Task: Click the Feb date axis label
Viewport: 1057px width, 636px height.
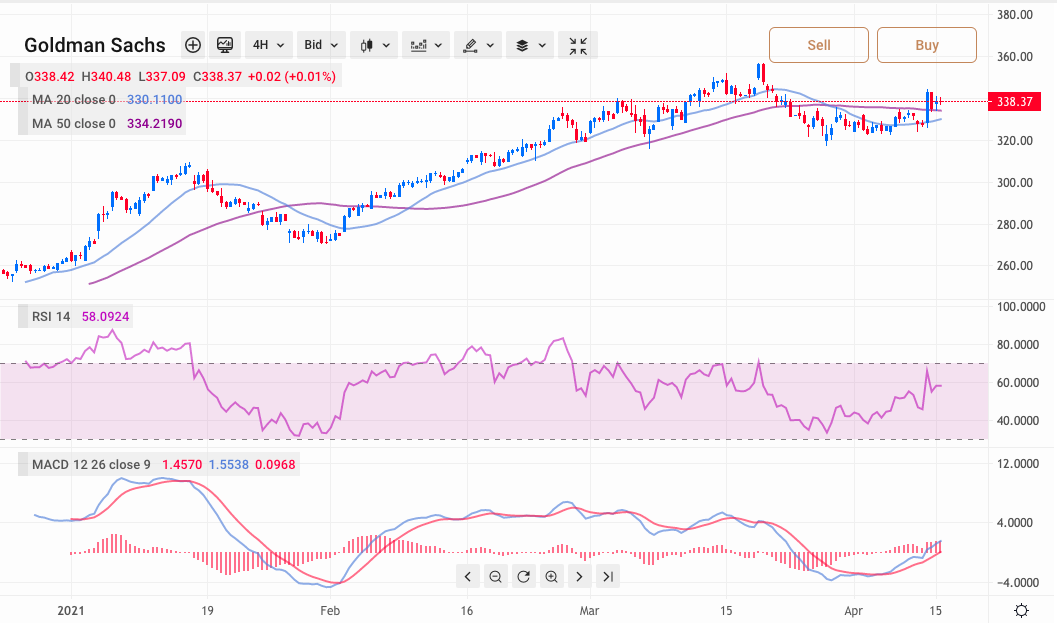Action: coord(330,611)
